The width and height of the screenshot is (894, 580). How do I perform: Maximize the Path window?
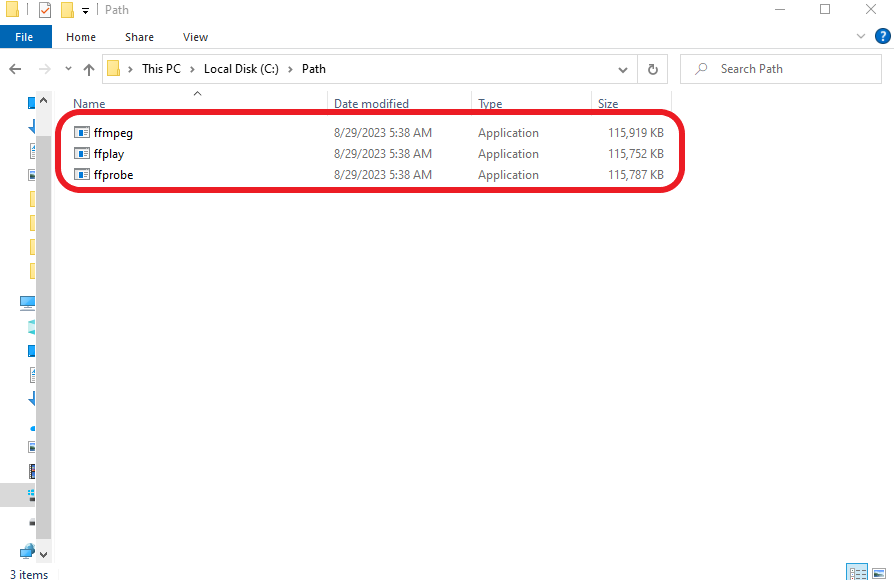(x=825, y=9)
